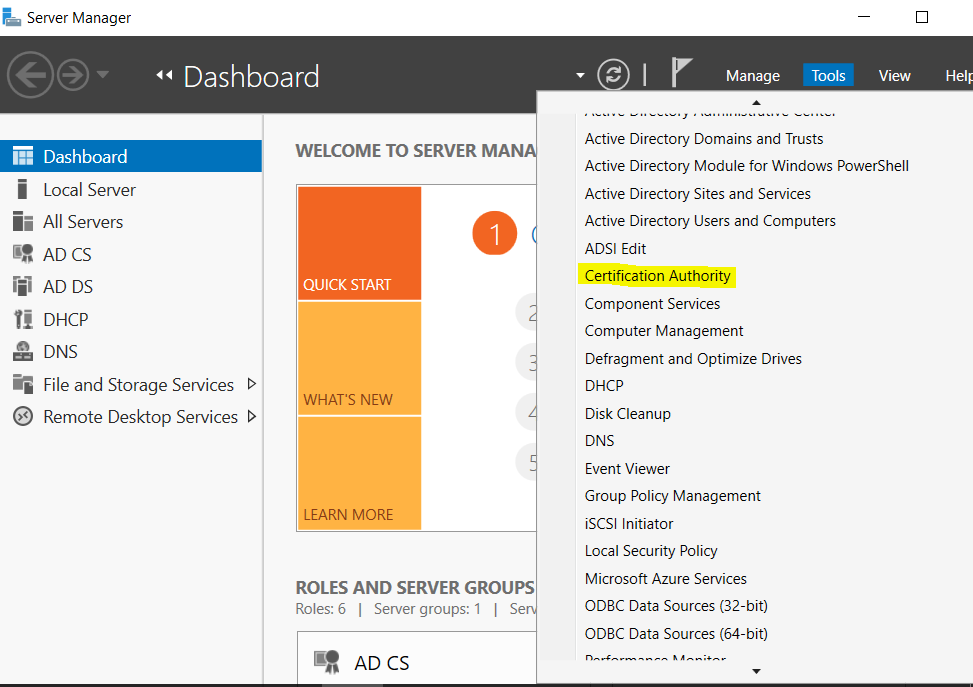973x687 pixels.
Task: Launch Disk Cleanup
Action: 627,413
